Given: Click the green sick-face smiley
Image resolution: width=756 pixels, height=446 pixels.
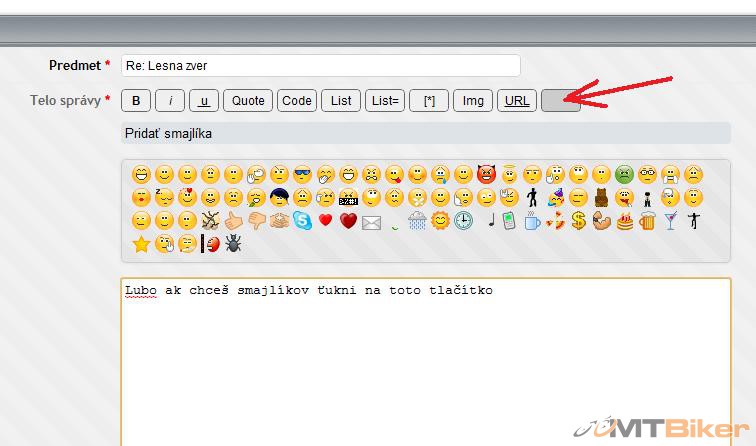Looking at the screenshot, I should click(624, 174).
